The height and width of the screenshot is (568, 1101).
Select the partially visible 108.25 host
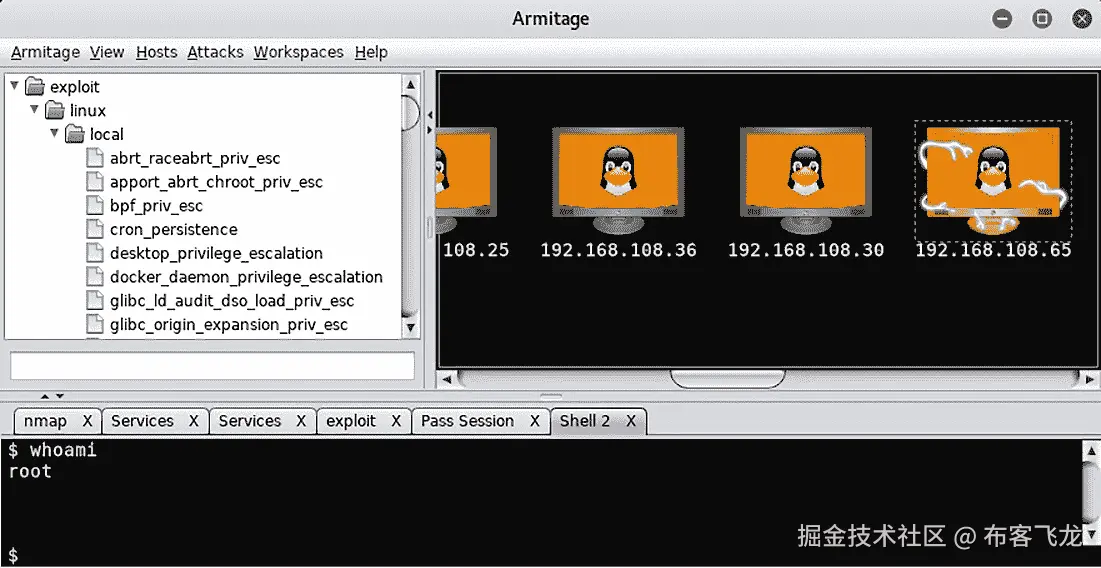coord(467,180)
